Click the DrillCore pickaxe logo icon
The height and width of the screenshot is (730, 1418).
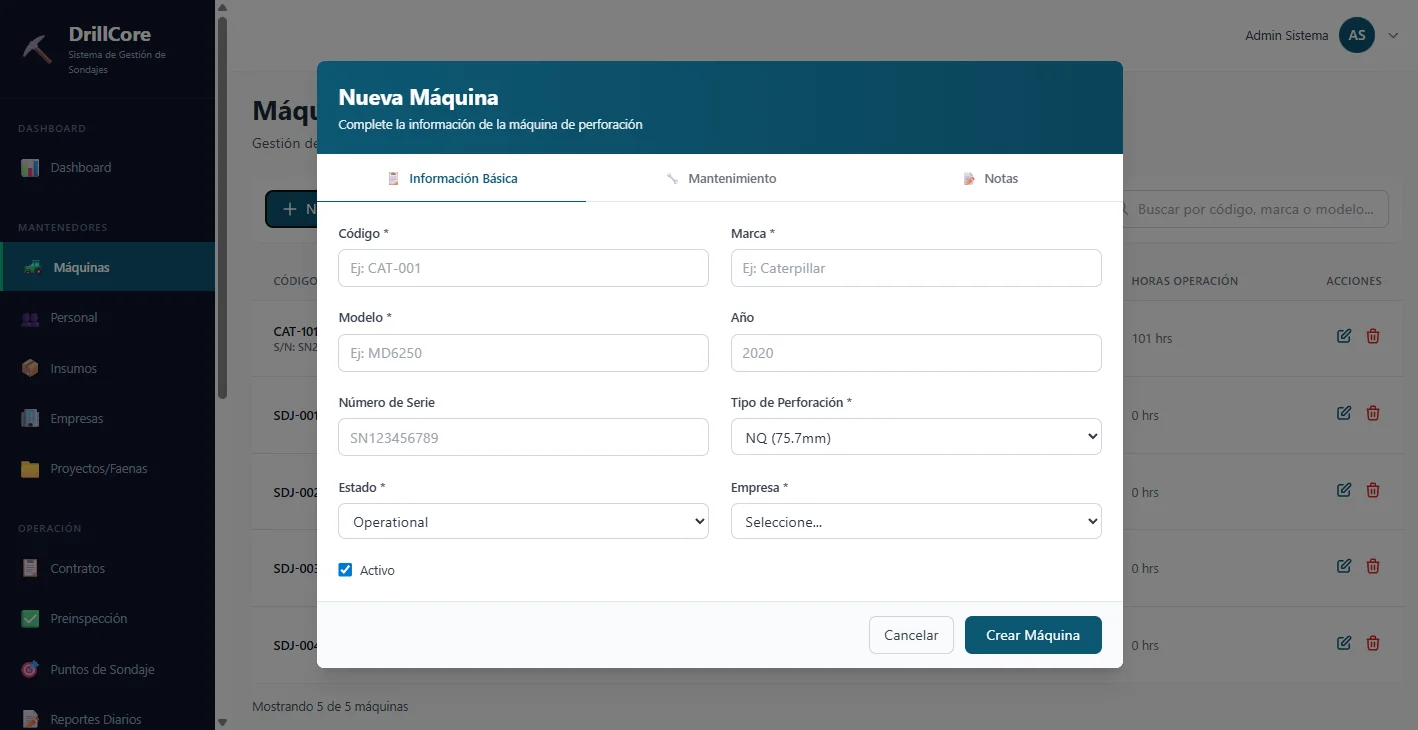pyautogui.click(x=38, y=48)
